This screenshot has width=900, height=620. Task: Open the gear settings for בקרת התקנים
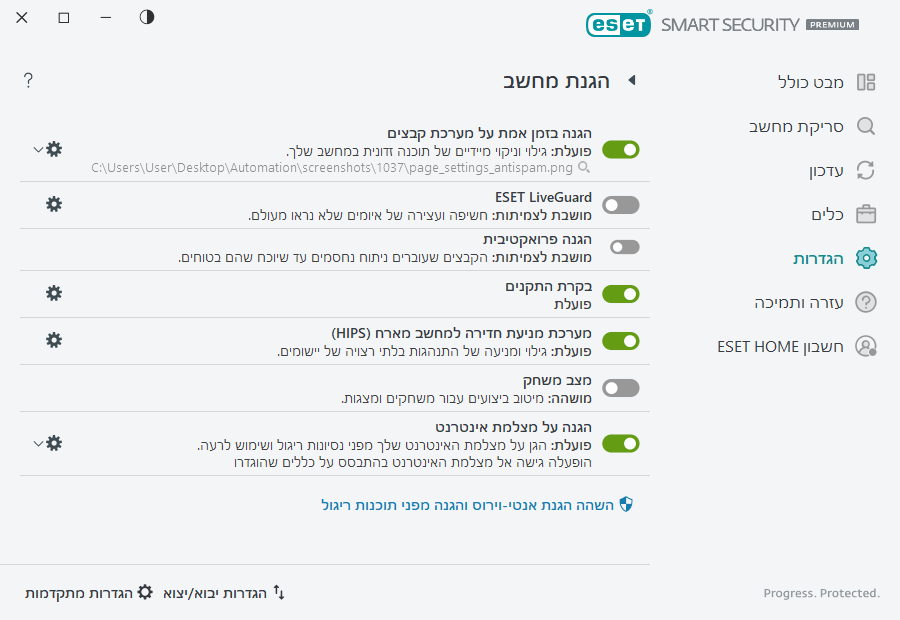click(54, 293)
